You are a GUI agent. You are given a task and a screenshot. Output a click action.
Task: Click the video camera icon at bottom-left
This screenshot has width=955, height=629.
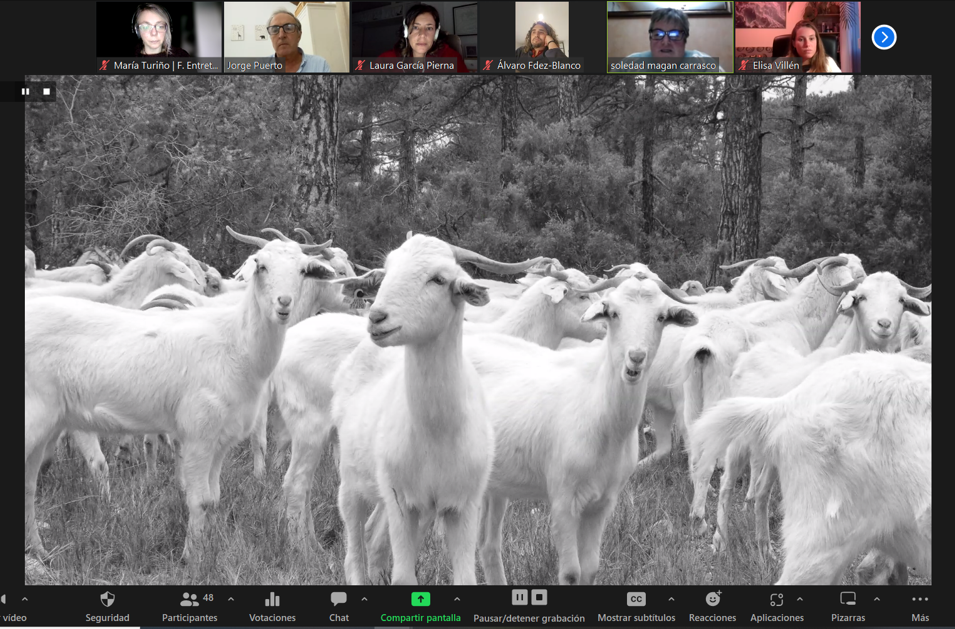click(3, 600)
